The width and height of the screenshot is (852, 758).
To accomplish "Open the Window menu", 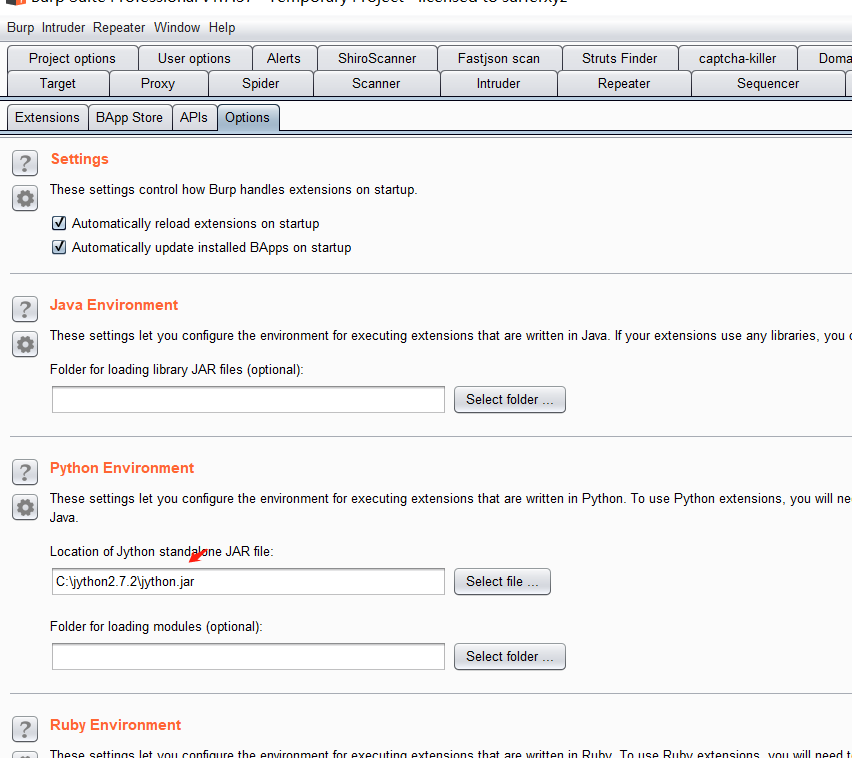I will (177, 28).
